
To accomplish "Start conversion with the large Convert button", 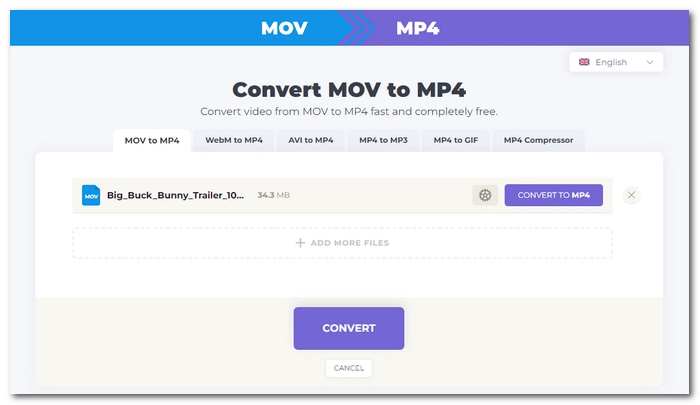I will click(x=348, y=328).
